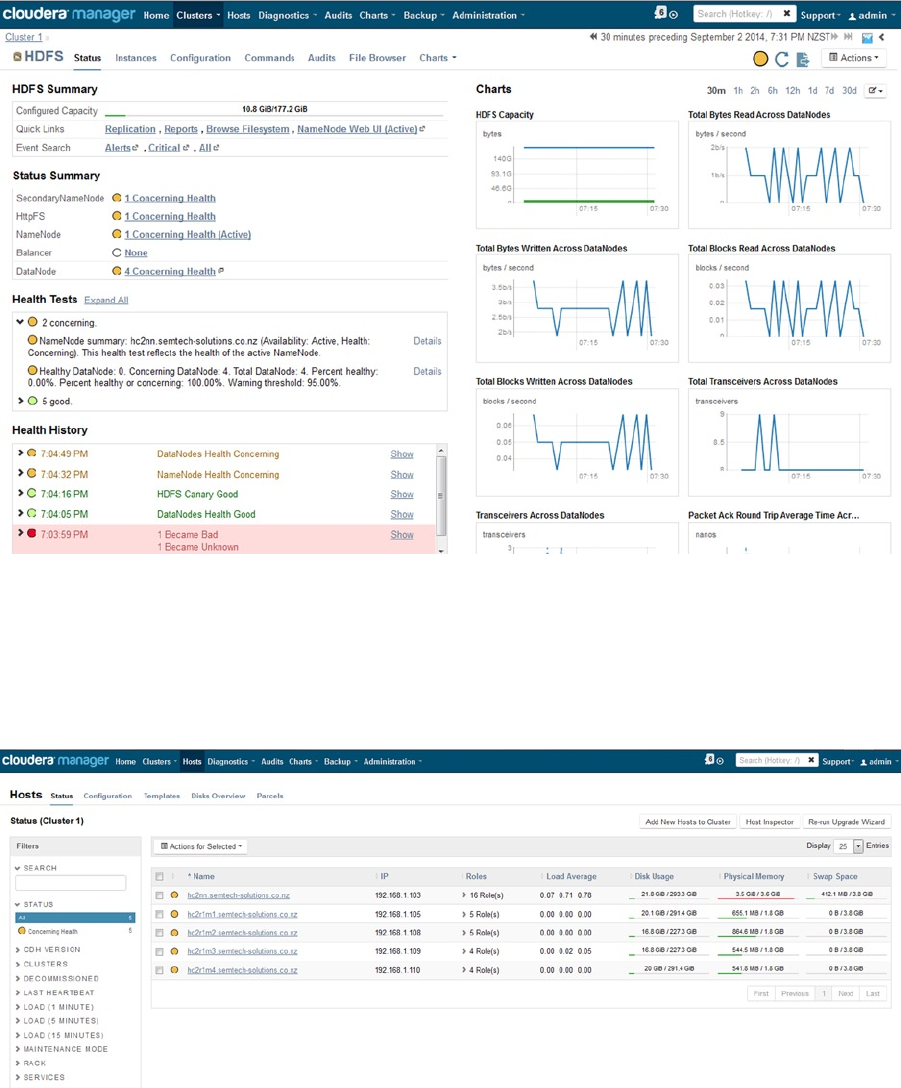
Task: Click the Browse Filesystem quick link
Action: (248, 129)
